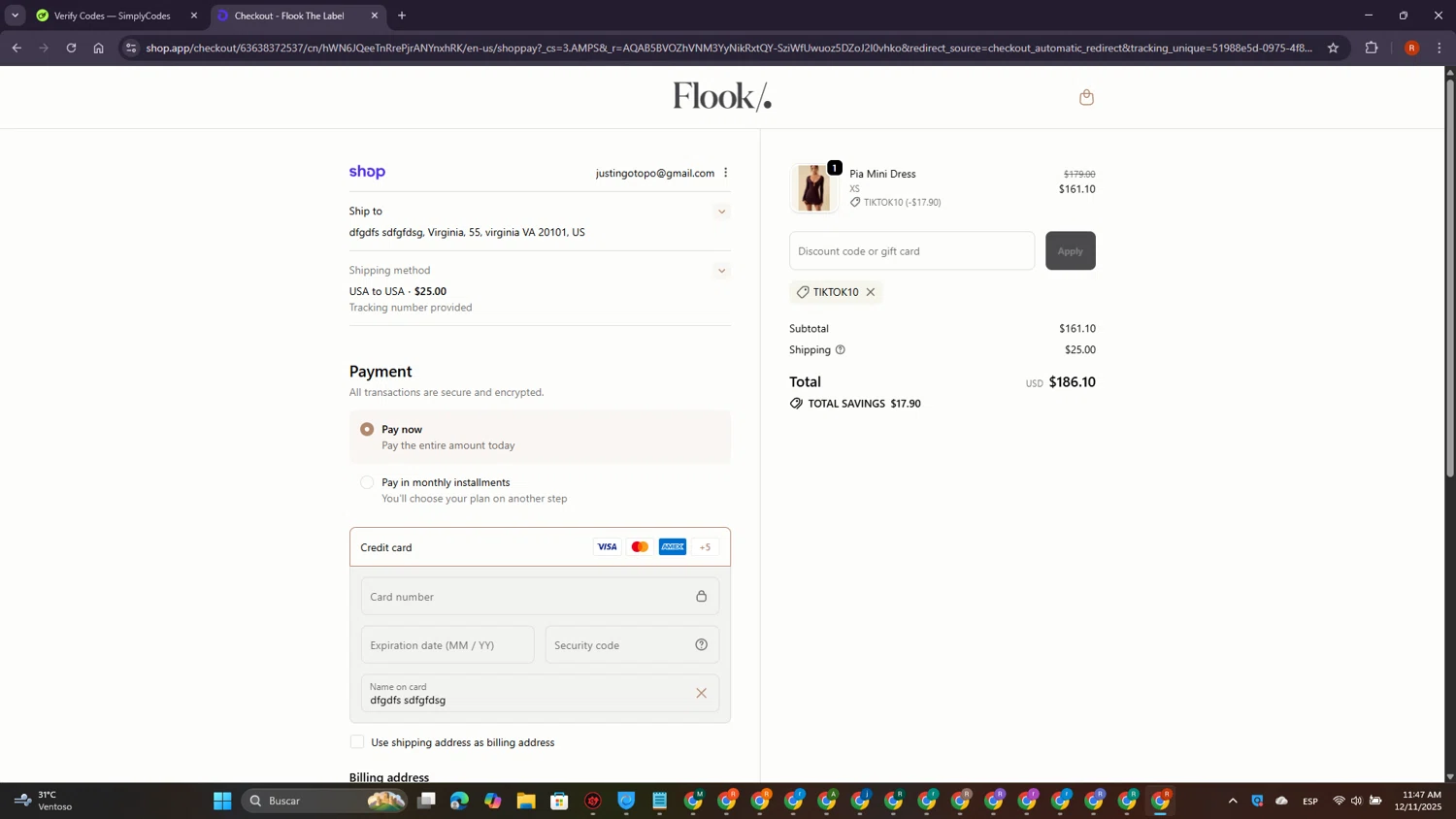
Task: Click the Shop logo
Action: point(367,172)
